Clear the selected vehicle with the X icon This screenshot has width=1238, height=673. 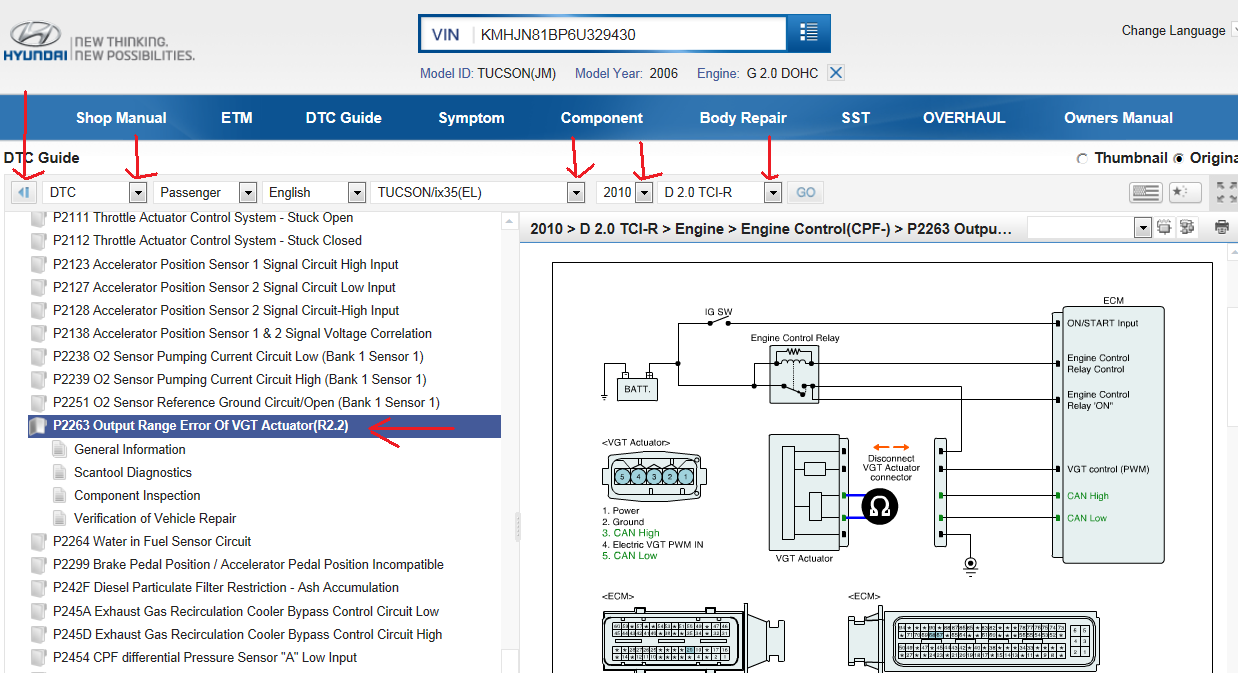click(x=837, y=73)
